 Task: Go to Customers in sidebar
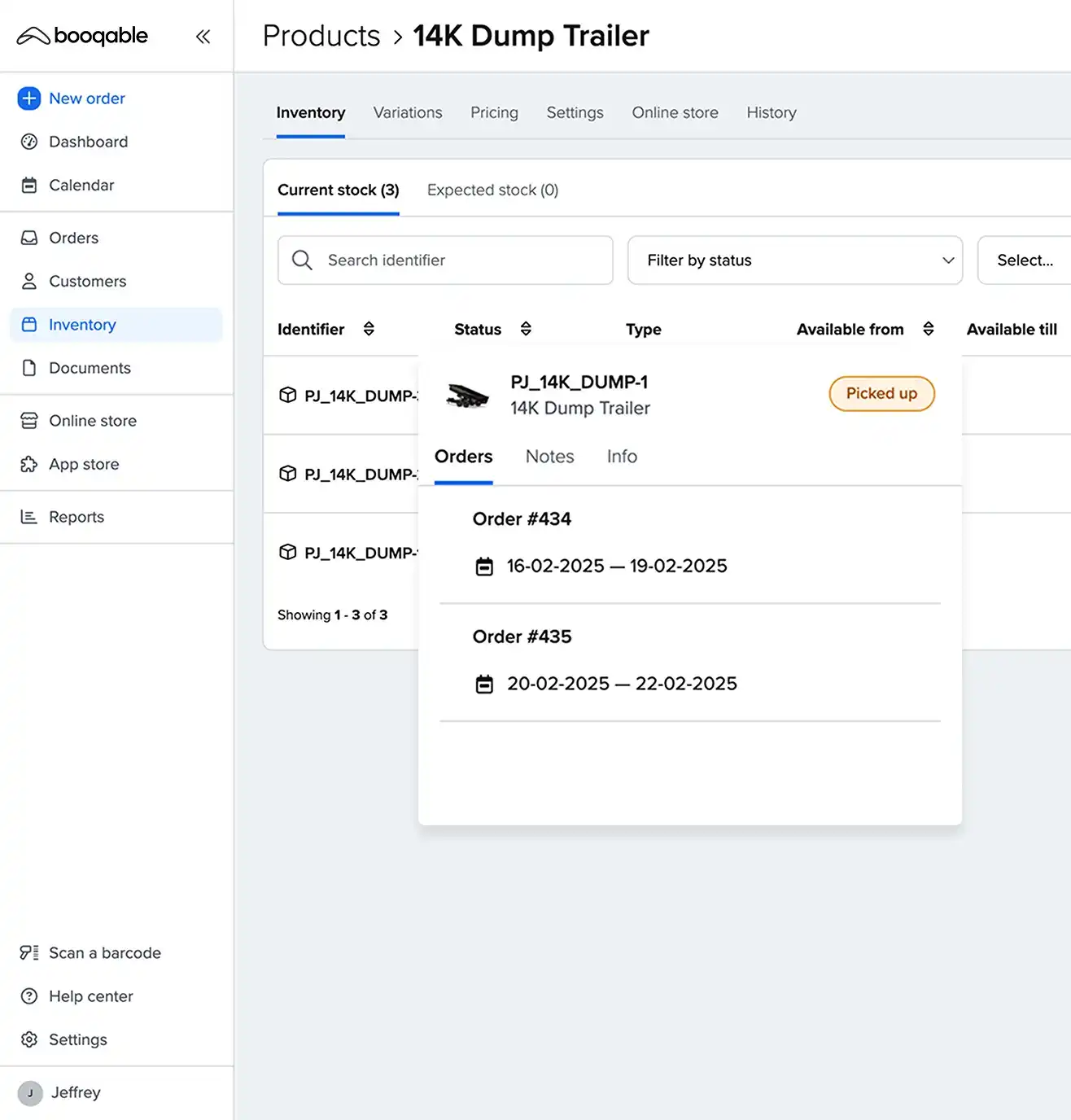pos(87,282)
